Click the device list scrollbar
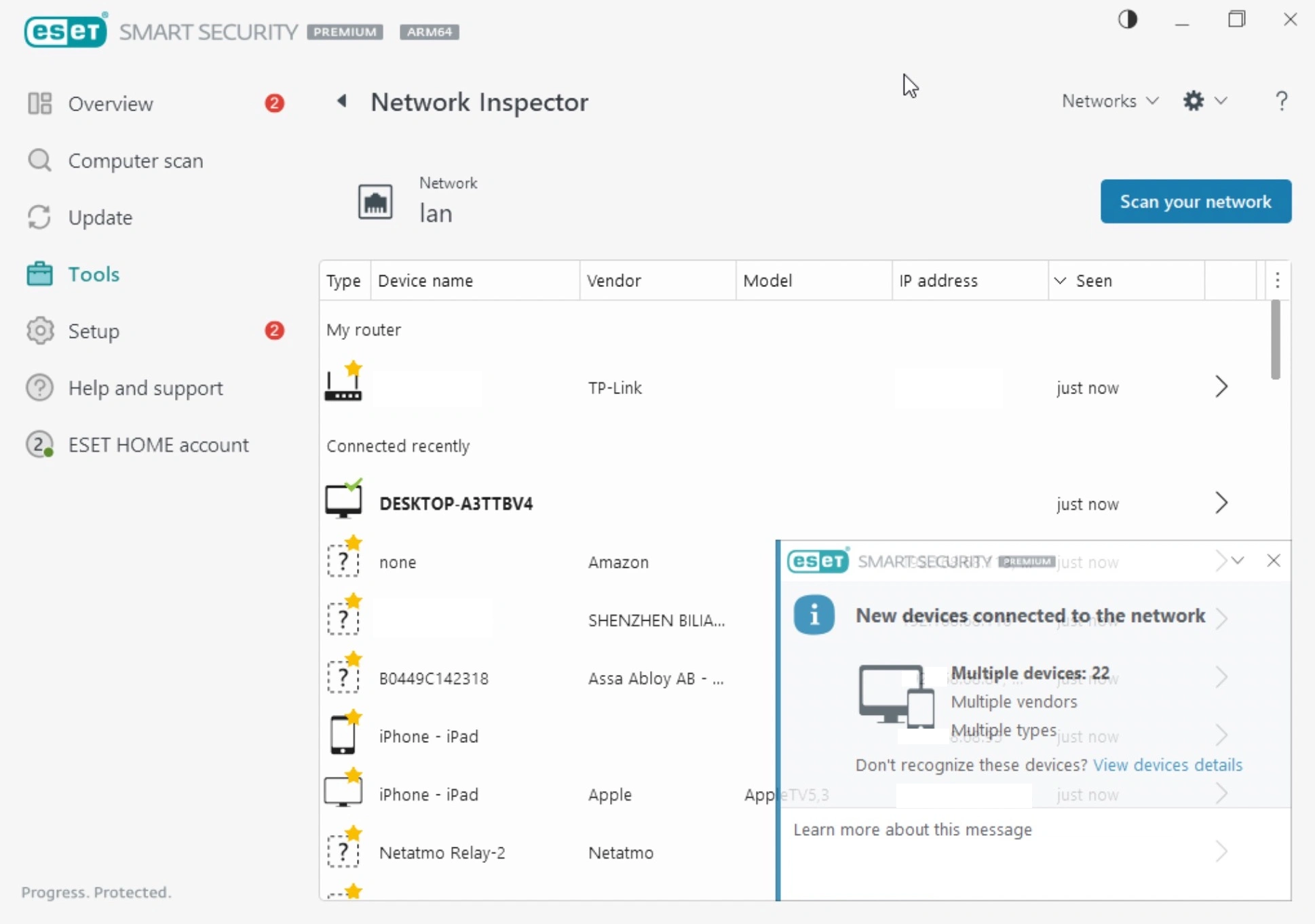1315x924 pixels. tap(1276, 340)
